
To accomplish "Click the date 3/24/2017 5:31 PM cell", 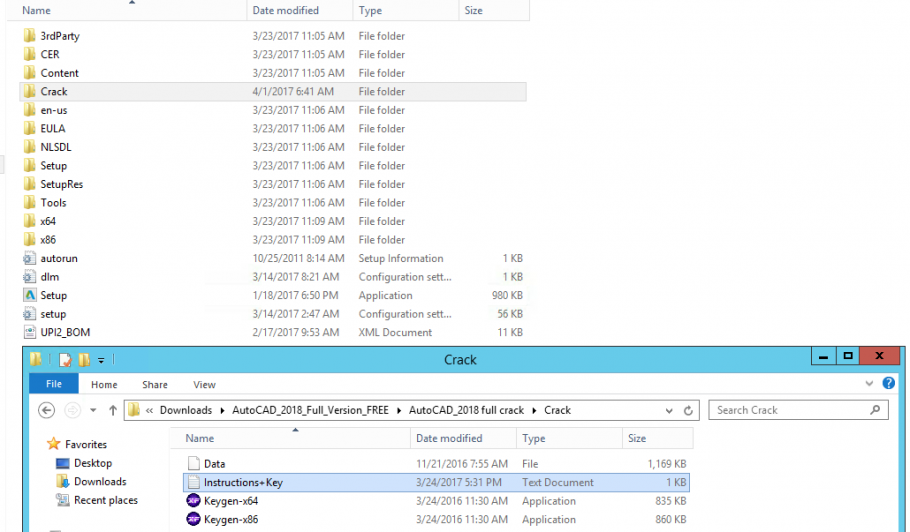I will [458, 482].
